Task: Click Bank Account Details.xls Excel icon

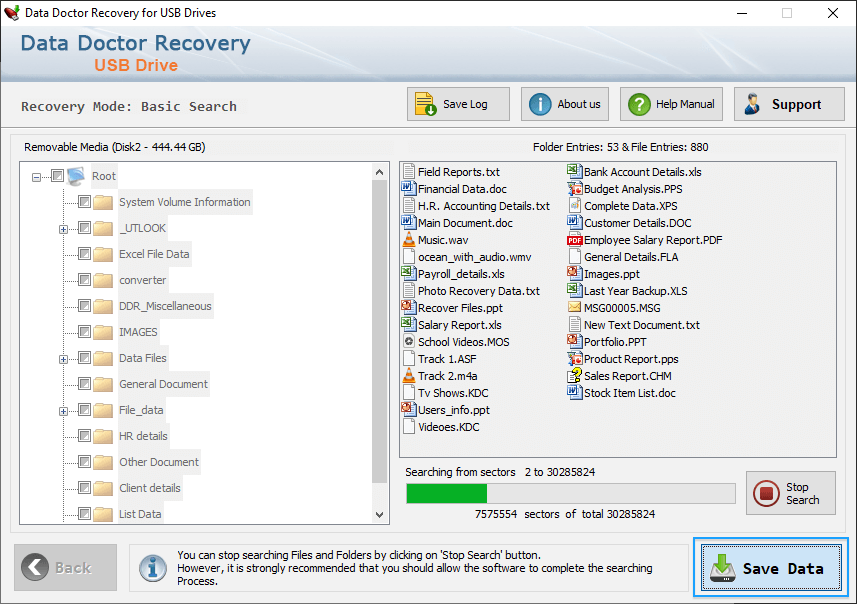Action: tap(574, 172)
